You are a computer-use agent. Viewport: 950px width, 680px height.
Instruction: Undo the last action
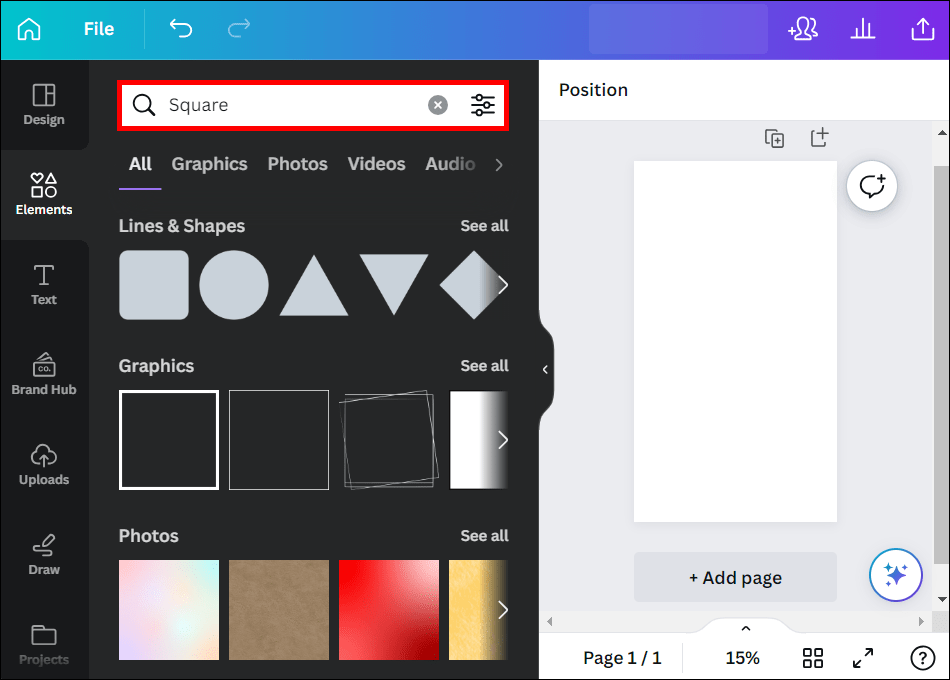point(181,29)
